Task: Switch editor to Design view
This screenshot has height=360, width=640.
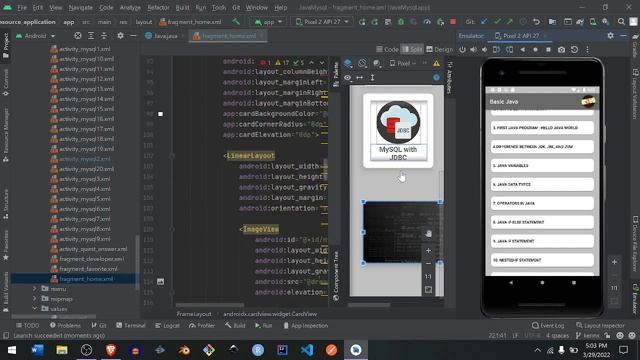Action: 440,49
